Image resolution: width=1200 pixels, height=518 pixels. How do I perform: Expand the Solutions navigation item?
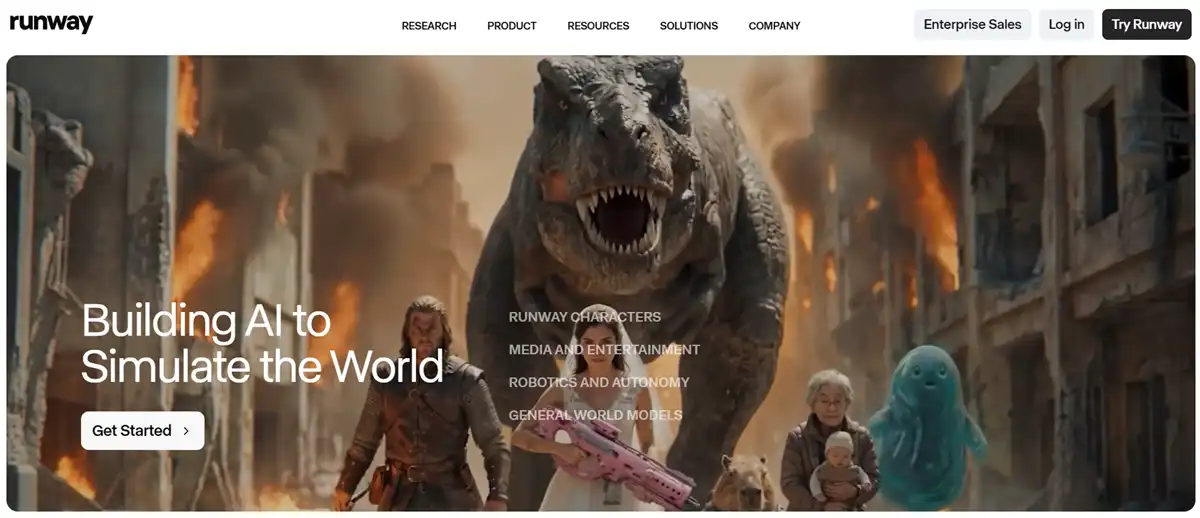(x=689, y=26)
